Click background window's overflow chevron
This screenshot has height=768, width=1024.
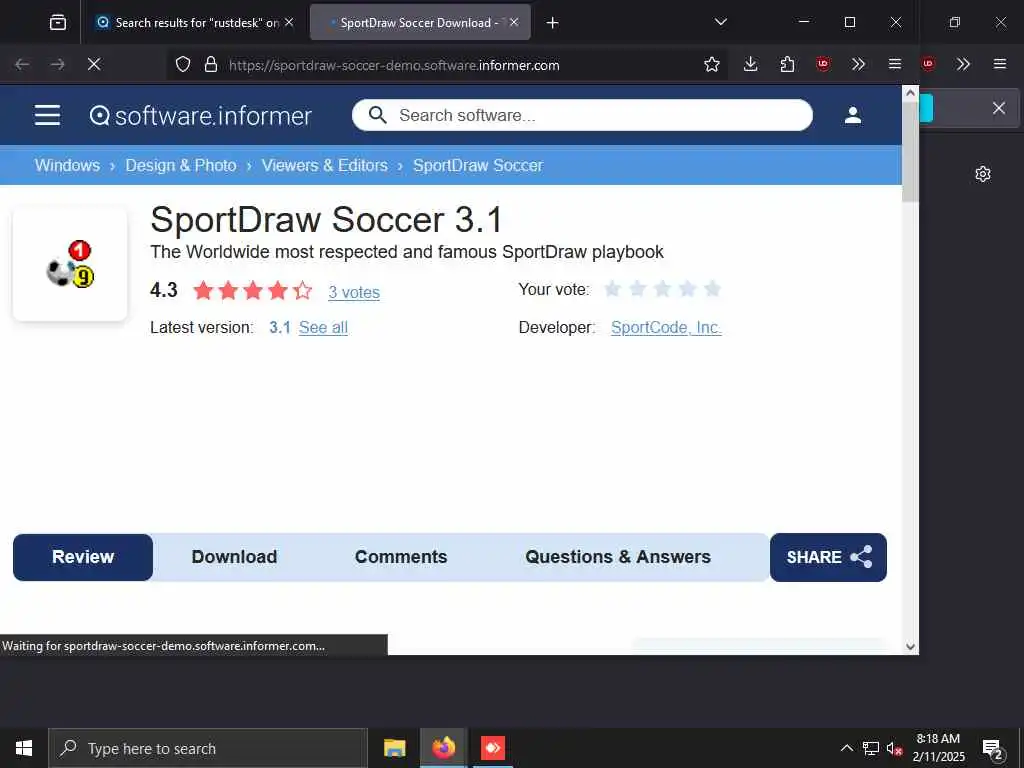point(963,64)
